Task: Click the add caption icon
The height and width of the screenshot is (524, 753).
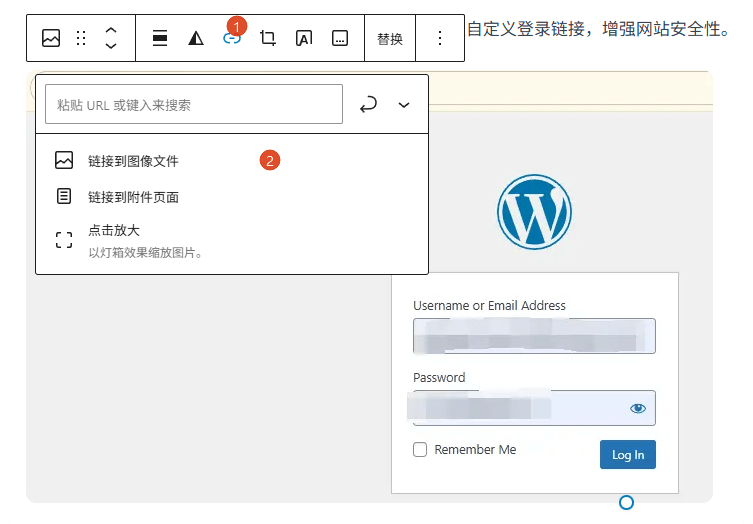Action: [340, 39]
